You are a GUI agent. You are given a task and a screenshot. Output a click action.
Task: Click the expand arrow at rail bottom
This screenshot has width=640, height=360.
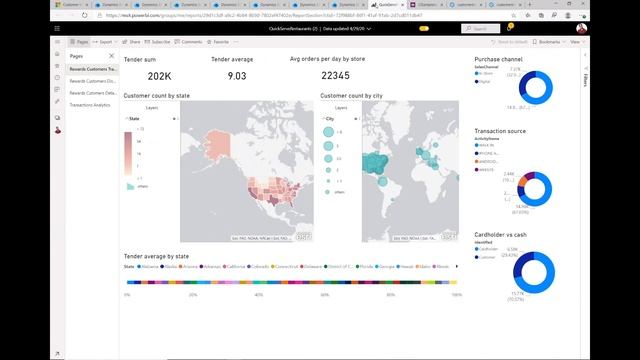(57, 353)
